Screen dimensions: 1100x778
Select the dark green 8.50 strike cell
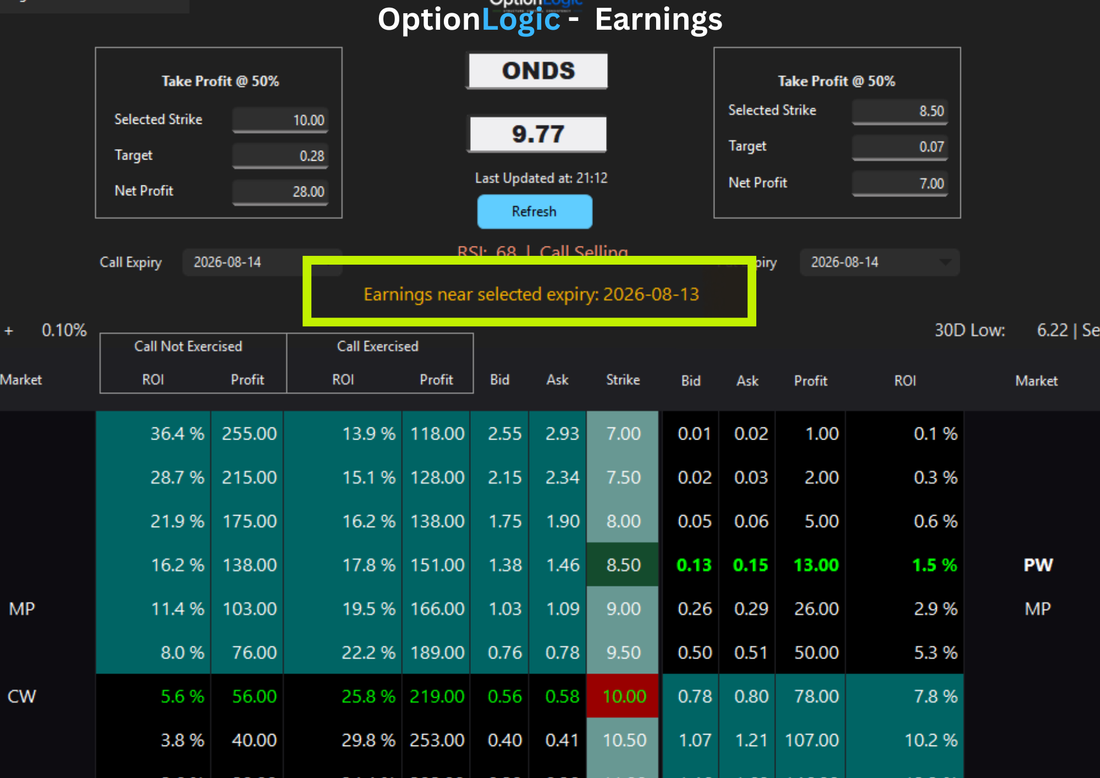pos(623,565)
